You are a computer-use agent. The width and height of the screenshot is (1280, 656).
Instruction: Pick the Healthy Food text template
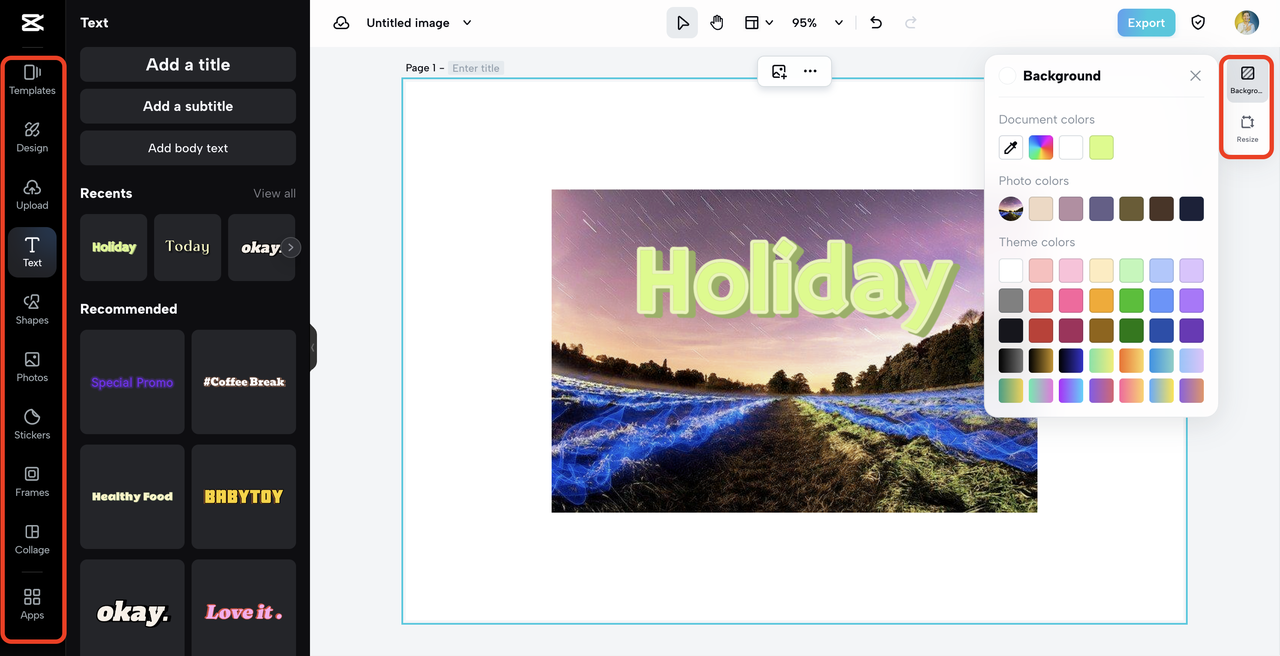point(132,497)
